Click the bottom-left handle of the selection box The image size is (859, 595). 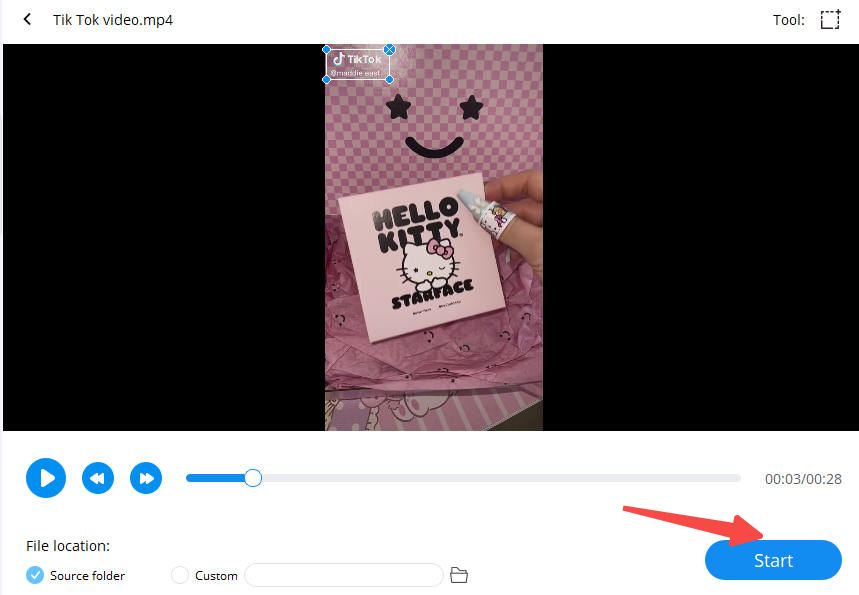tap(326, 79)
